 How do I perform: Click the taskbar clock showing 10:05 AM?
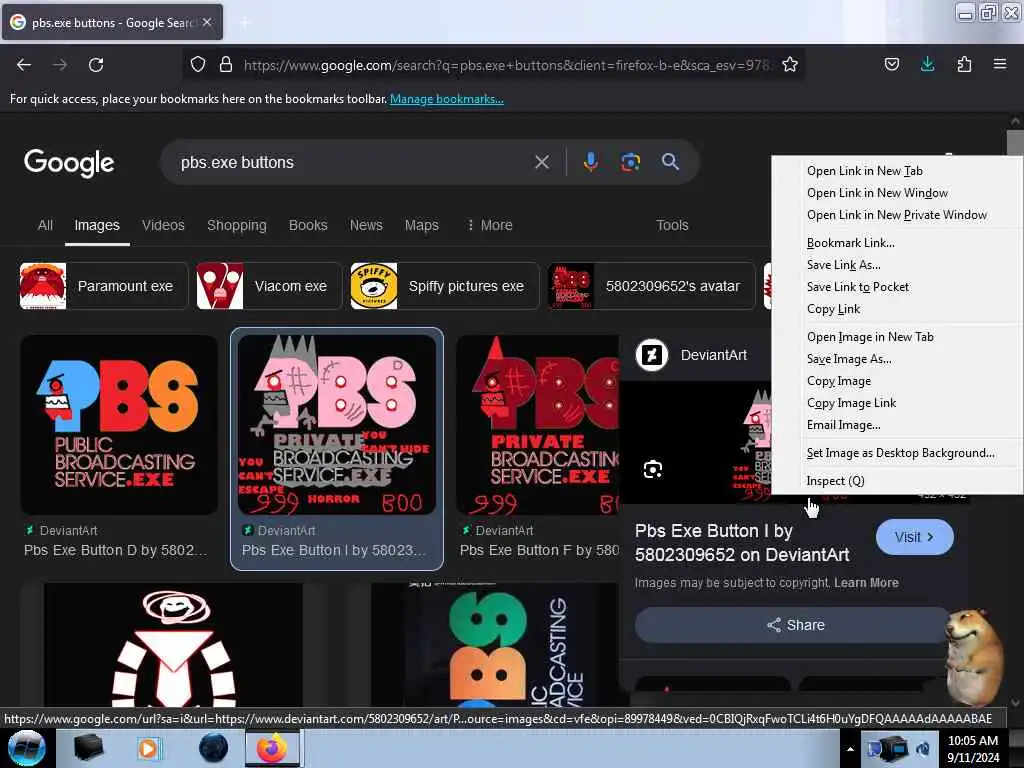tap(973, 749)
